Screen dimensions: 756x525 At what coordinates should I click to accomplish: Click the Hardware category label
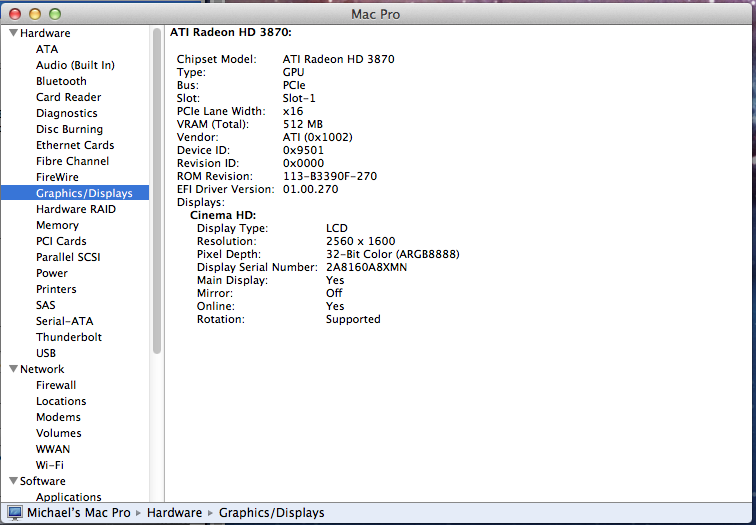[45, 33]
